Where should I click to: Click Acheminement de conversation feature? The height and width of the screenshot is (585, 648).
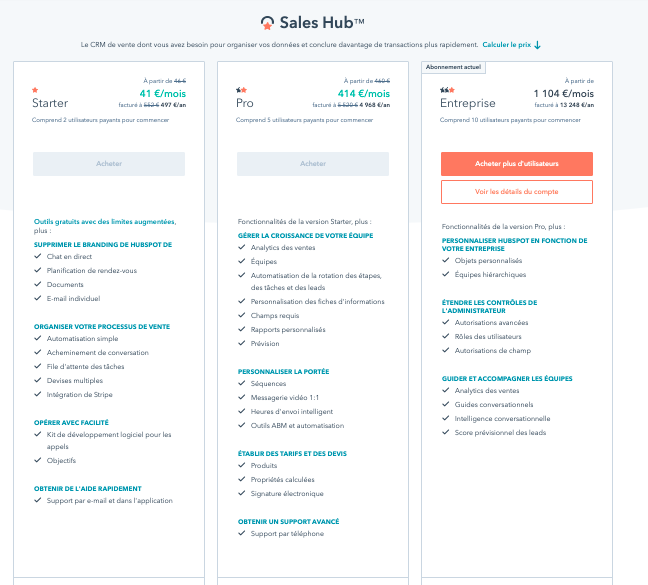[x=98, y=353]
